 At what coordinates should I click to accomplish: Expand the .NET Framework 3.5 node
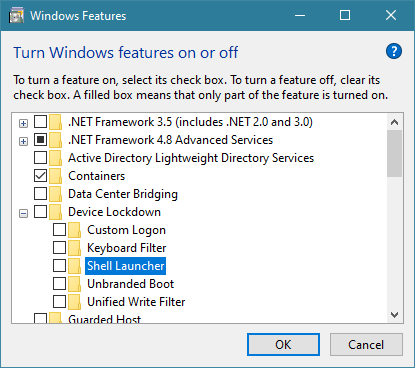coord(23,124)
